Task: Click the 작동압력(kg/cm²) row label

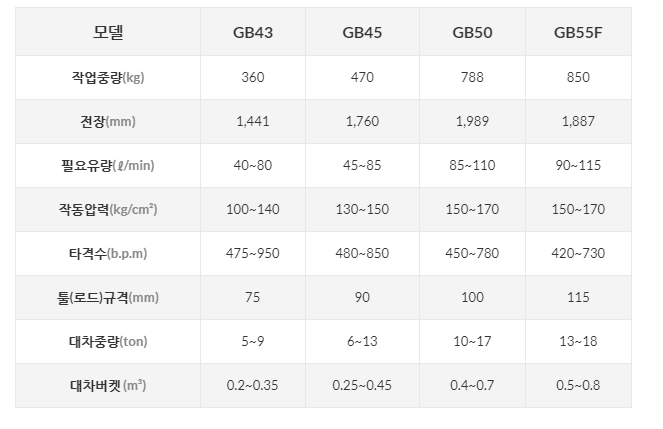Action: coord(108,209)
